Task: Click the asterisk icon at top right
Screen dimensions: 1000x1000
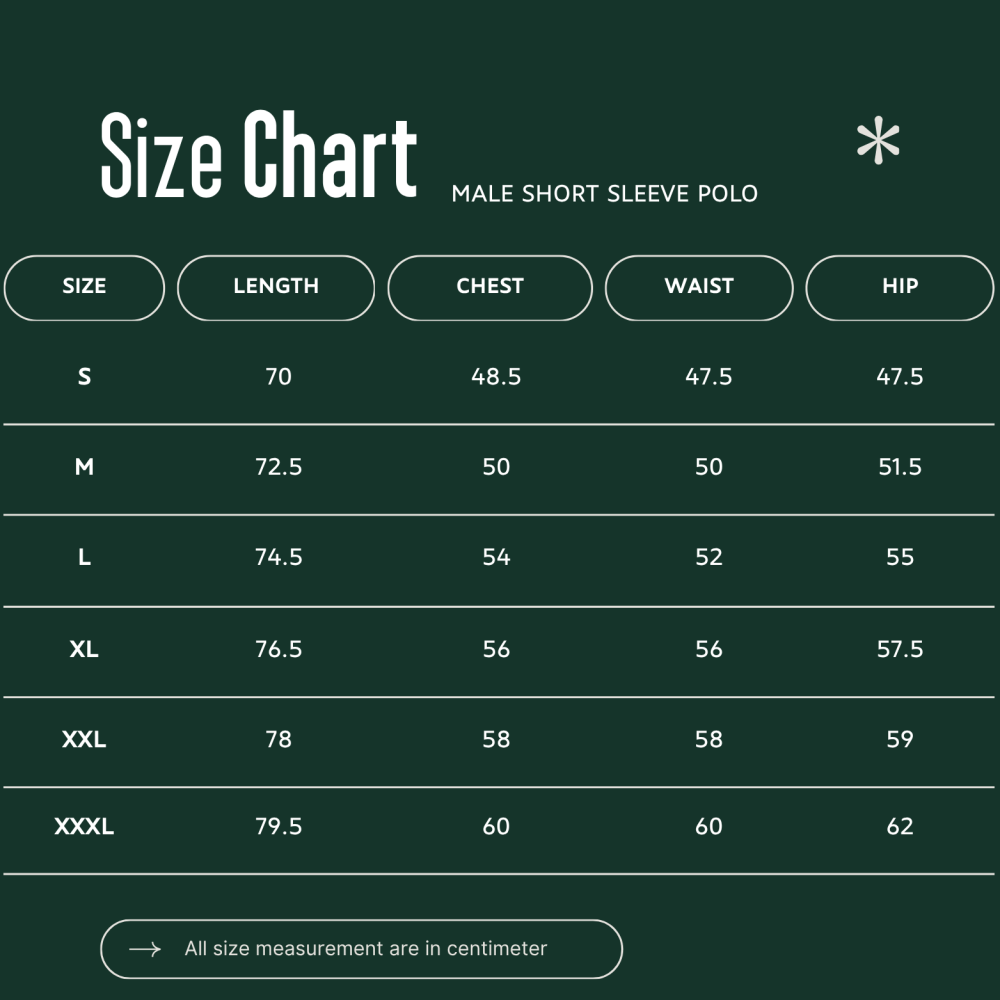Action: pos(878,142)
